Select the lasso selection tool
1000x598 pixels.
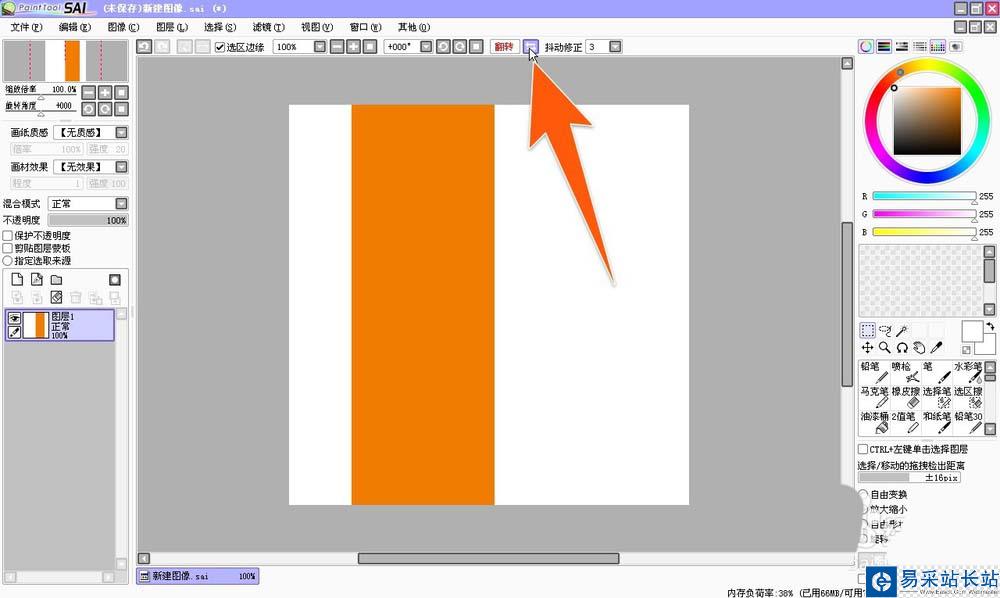pos(885,330)
